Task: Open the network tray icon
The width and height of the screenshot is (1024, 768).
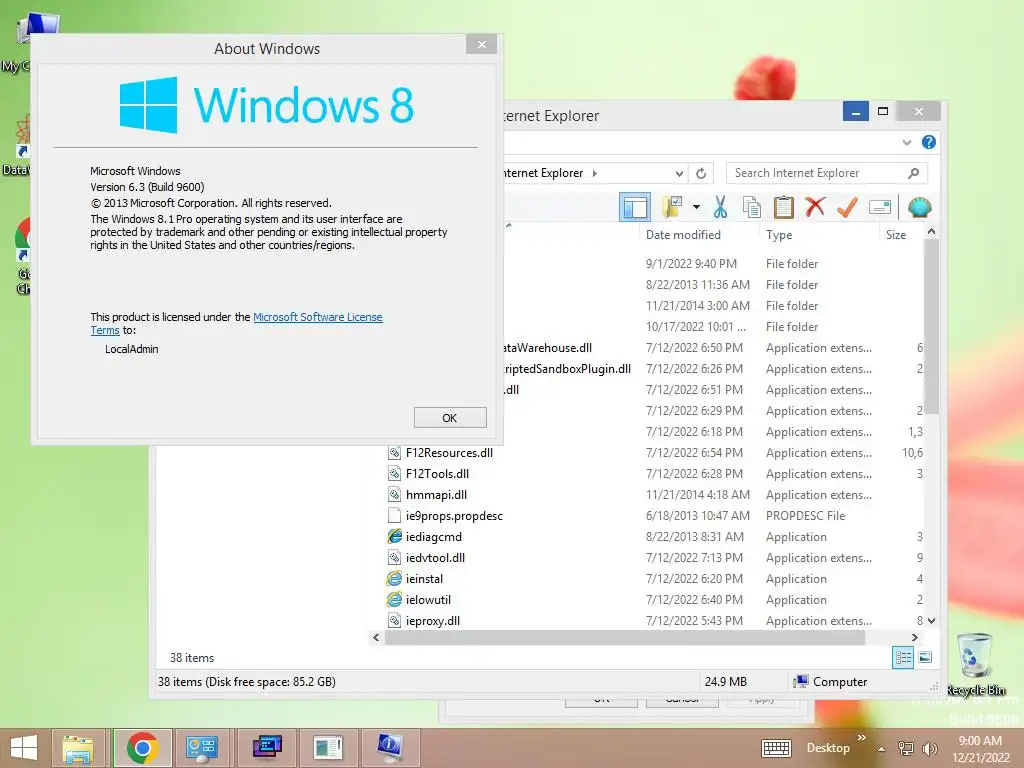Action: pos(906,749)
